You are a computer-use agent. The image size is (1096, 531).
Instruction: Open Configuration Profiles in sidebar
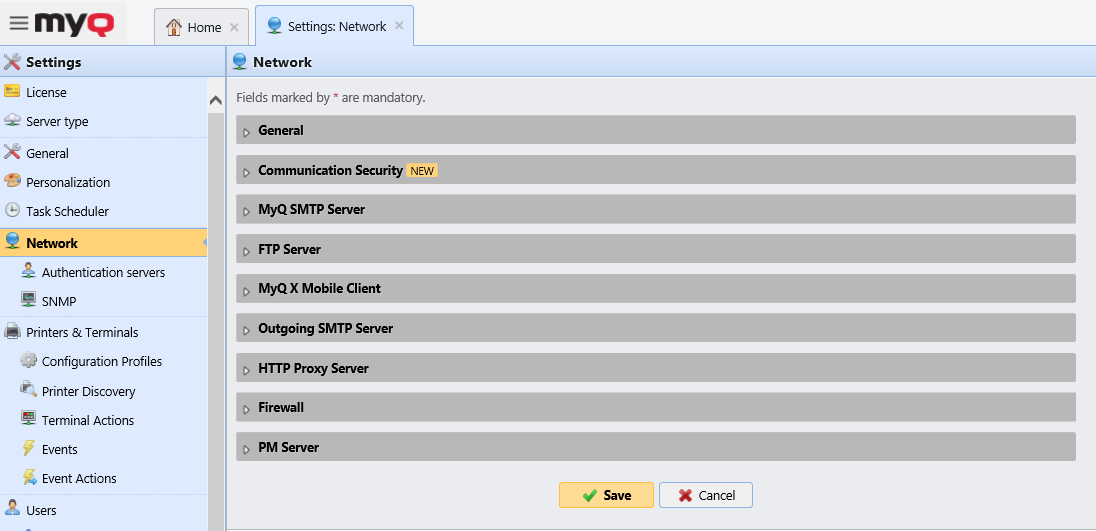(x=101, y=361)
